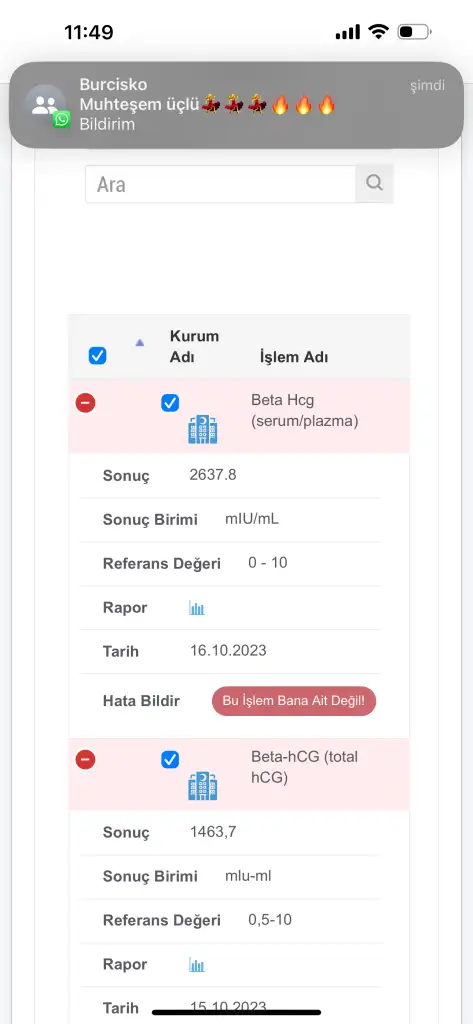Toggle the select-all checkbox in the table header

point(97,356)
